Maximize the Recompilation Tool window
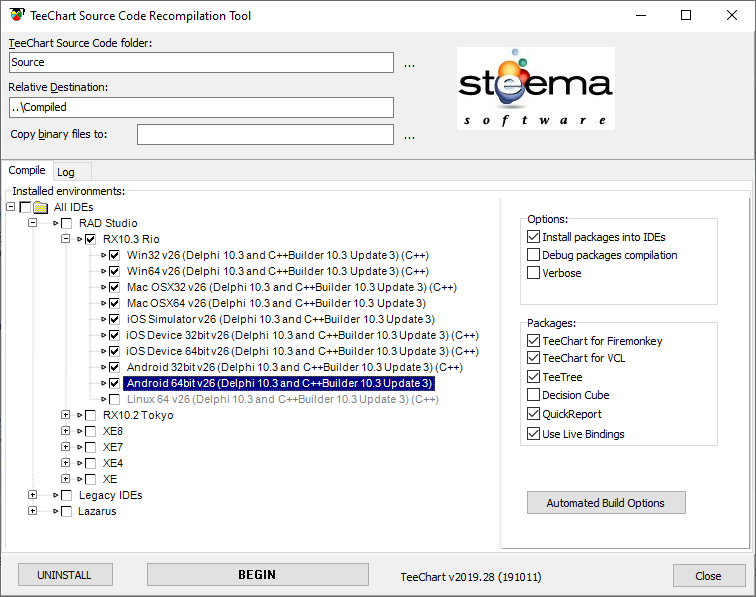 686,15
